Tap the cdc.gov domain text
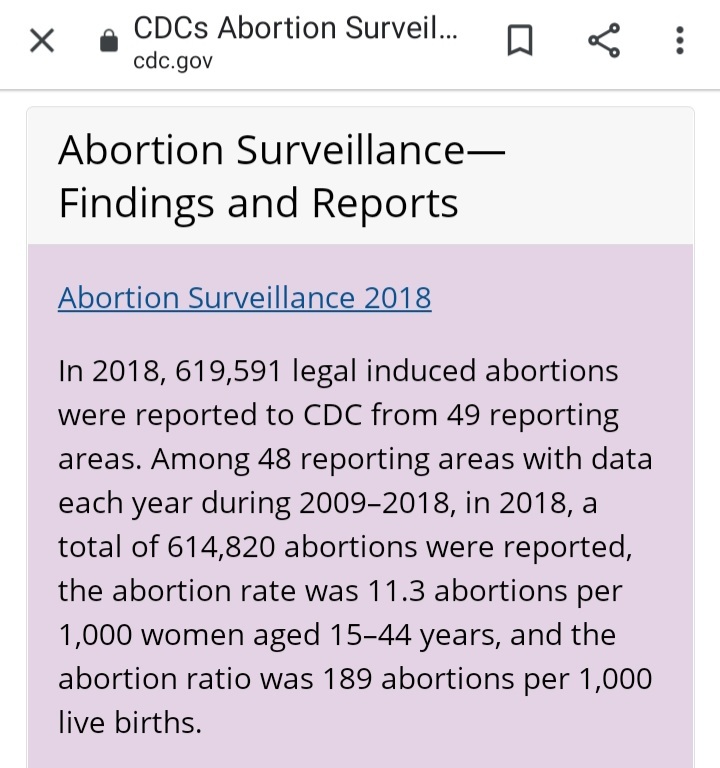 [173, 61]
